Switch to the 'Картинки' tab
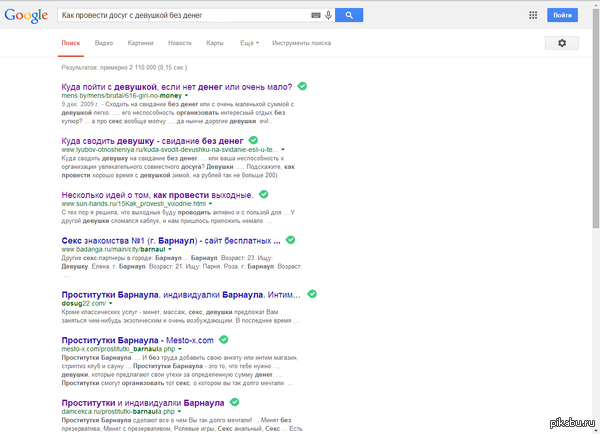Screen dimensions: 600x434 tap(140, 43)
